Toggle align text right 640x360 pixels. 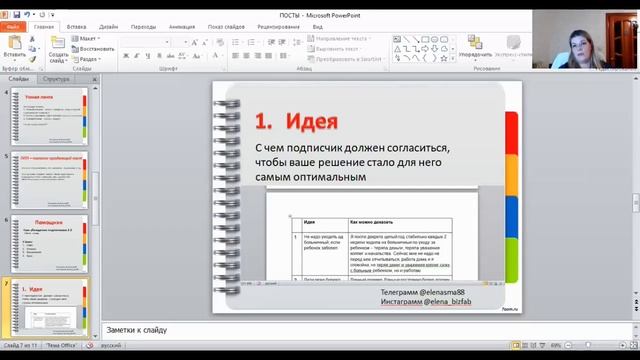[x=258, y=56]
